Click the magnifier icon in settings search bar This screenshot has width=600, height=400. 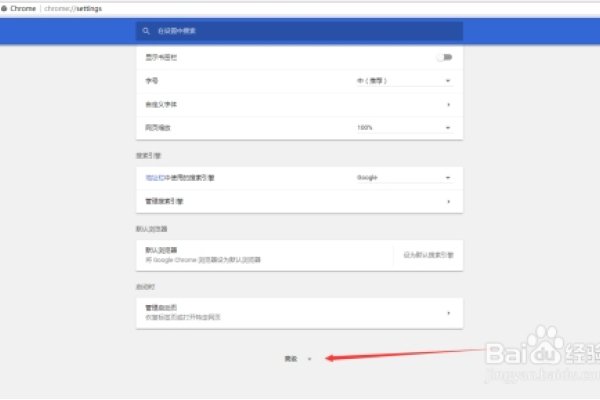146,31
